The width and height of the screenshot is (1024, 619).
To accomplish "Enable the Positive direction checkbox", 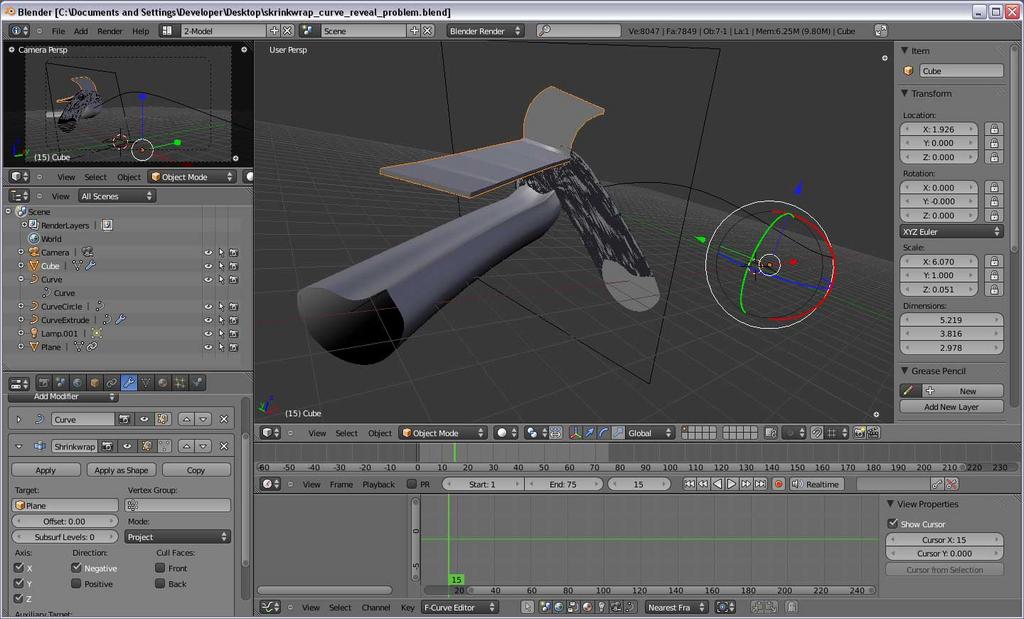I will coord(76,583).
